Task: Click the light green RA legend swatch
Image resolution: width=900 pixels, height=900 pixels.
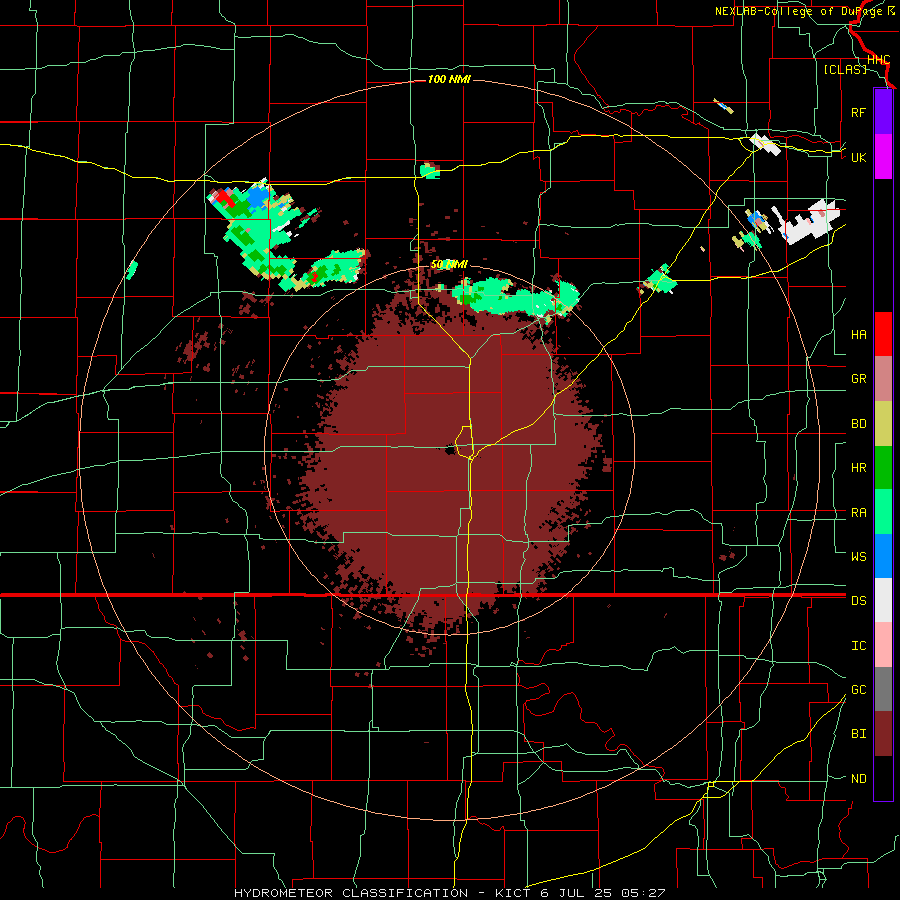Action: pos(883,512)
